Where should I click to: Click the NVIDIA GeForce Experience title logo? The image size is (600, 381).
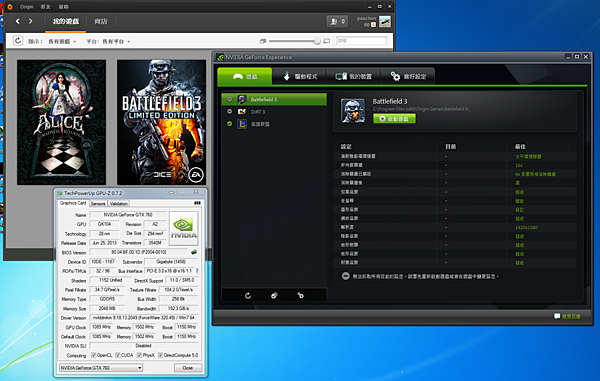[x=220, y=57]
